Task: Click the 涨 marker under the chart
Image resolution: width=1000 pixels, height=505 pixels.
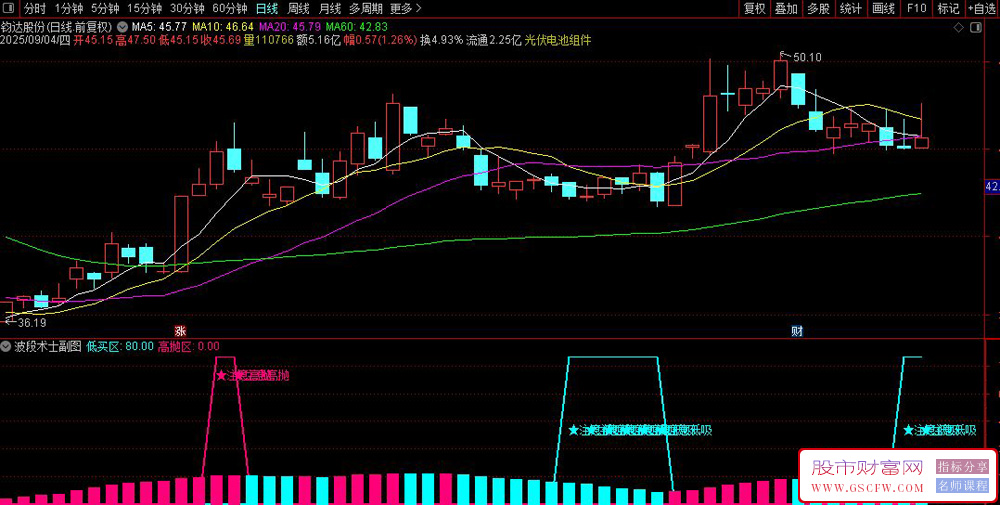Action: [x=181, y=331]
